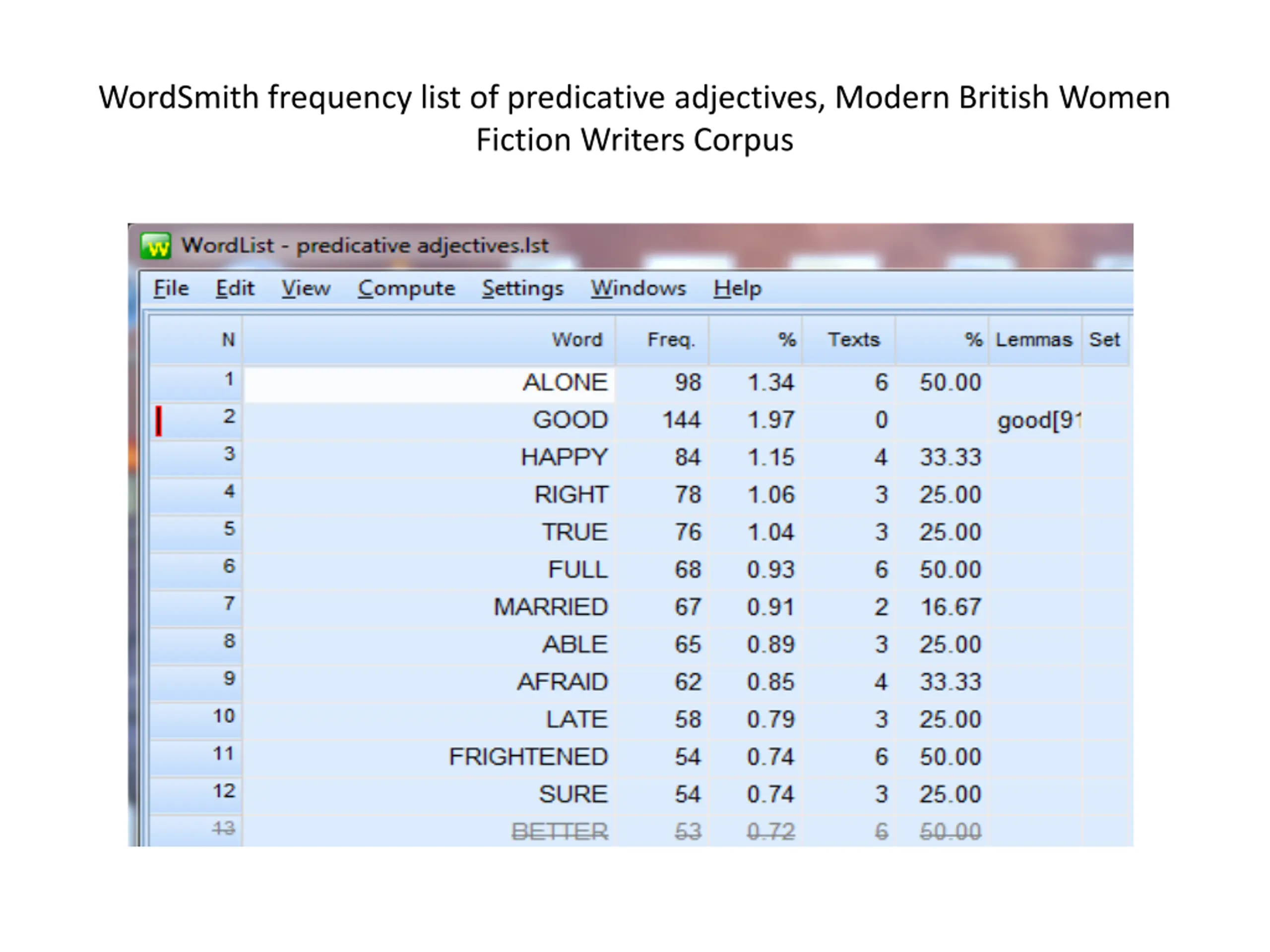Open the Windows menu
Image resolution: width=1270 pixels, height=952 pixels.
coord(638,288)
